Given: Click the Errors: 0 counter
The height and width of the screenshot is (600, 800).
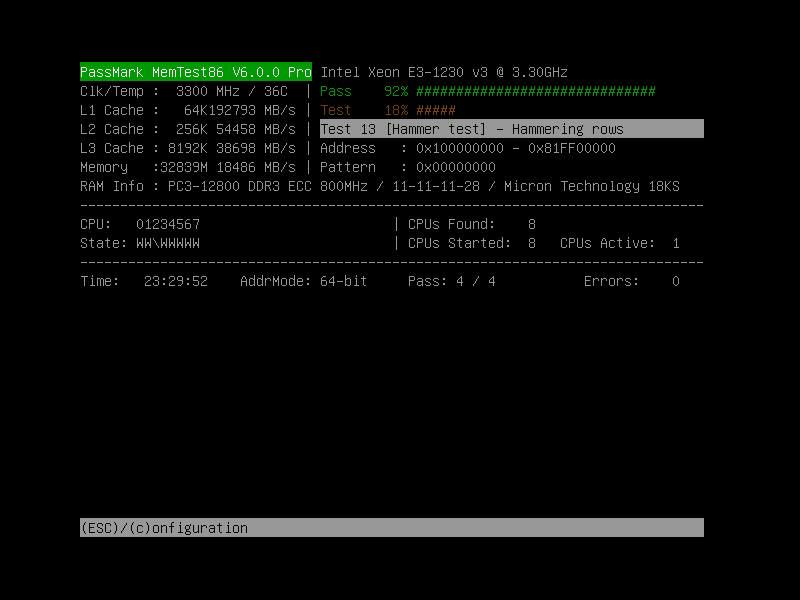Looking at the screenshot, I should [632, 281].
